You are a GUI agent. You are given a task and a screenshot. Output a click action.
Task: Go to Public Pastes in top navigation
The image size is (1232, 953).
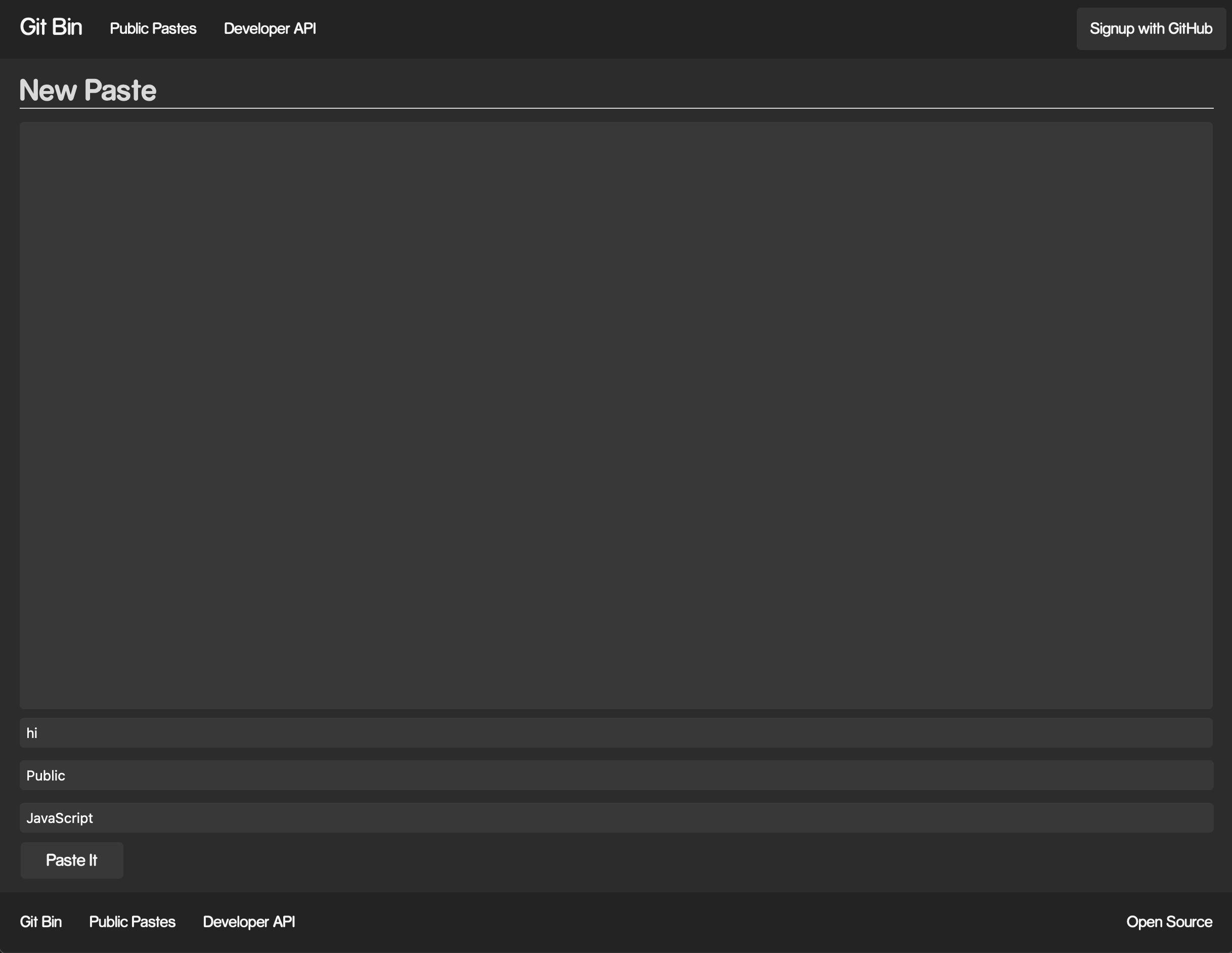(153, 29)
